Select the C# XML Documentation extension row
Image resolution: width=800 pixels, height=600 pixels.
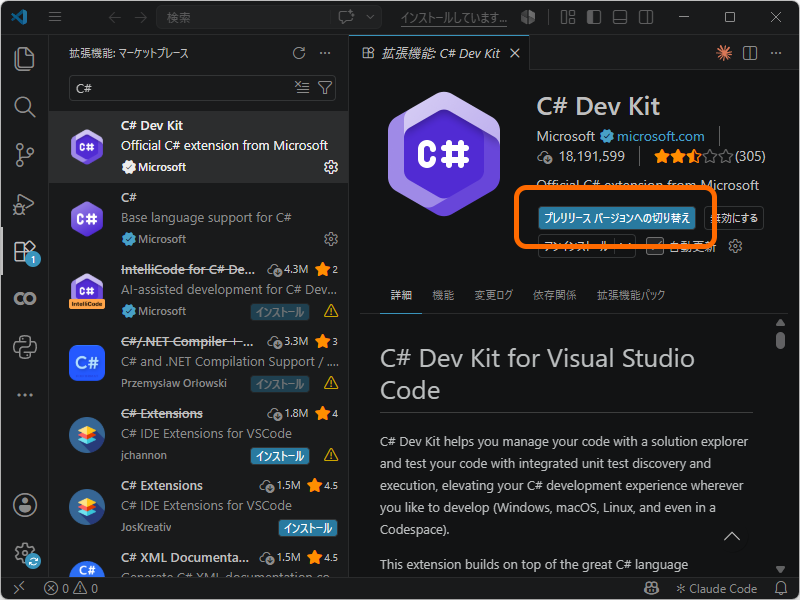tap(198, 563)
